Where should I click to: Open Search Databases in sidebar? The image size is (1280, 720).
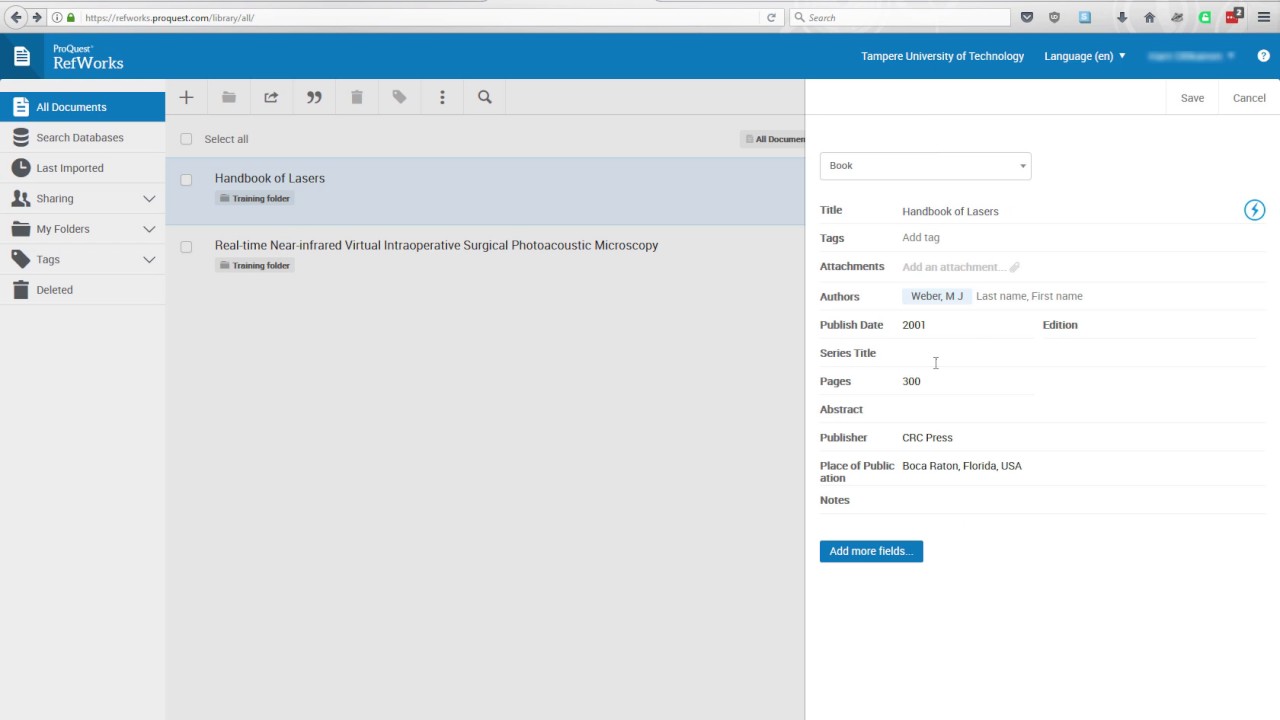click(x=80, y=138)
